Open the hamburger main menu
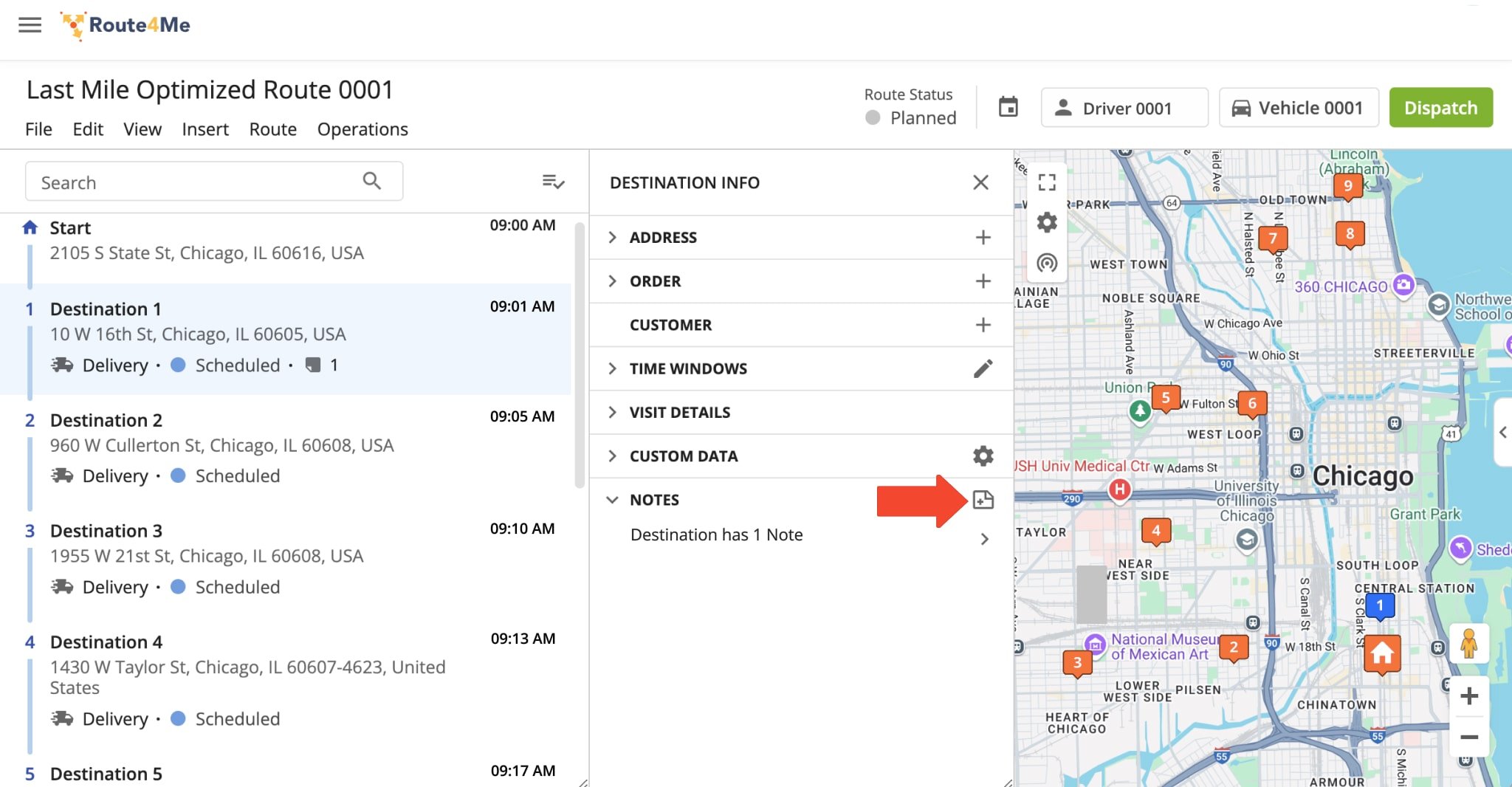 coord(30,25)
